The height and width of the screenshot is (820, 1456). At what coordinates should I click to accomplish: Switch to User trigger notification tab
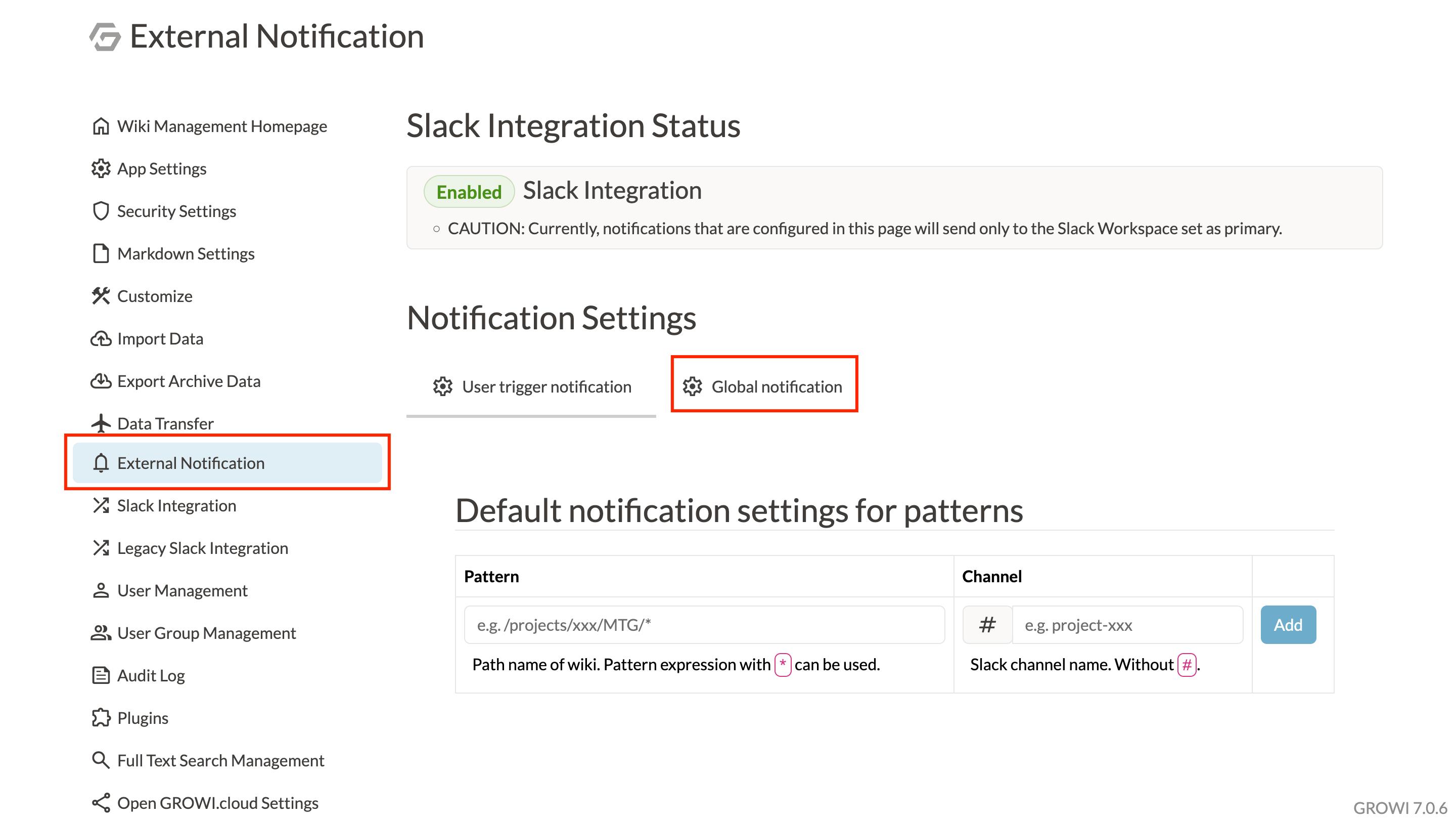coord(531,387)
